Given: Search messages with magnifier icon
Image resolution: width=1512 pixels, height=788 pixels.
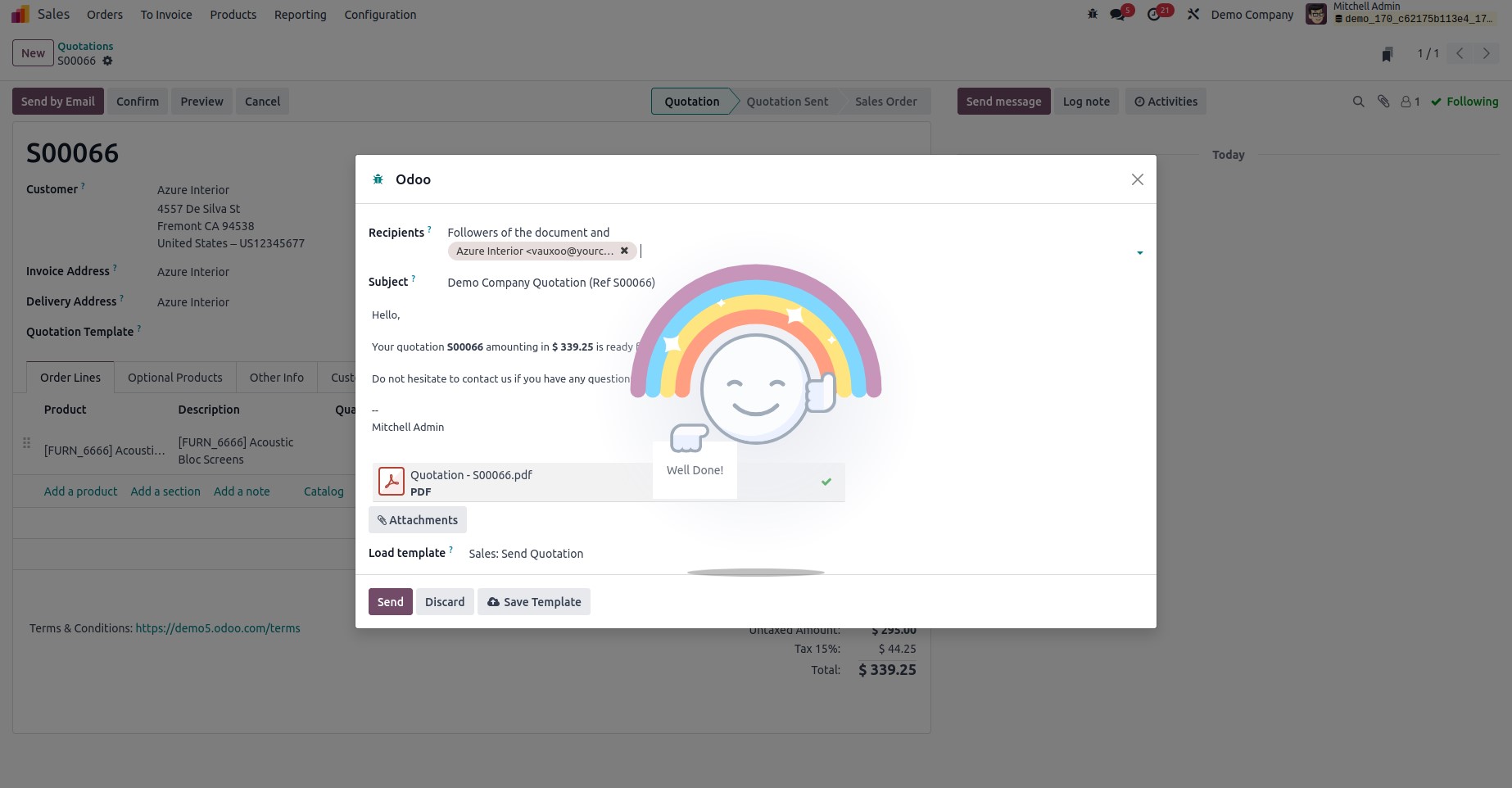Looking at the screenshot, I should 1358,102.
